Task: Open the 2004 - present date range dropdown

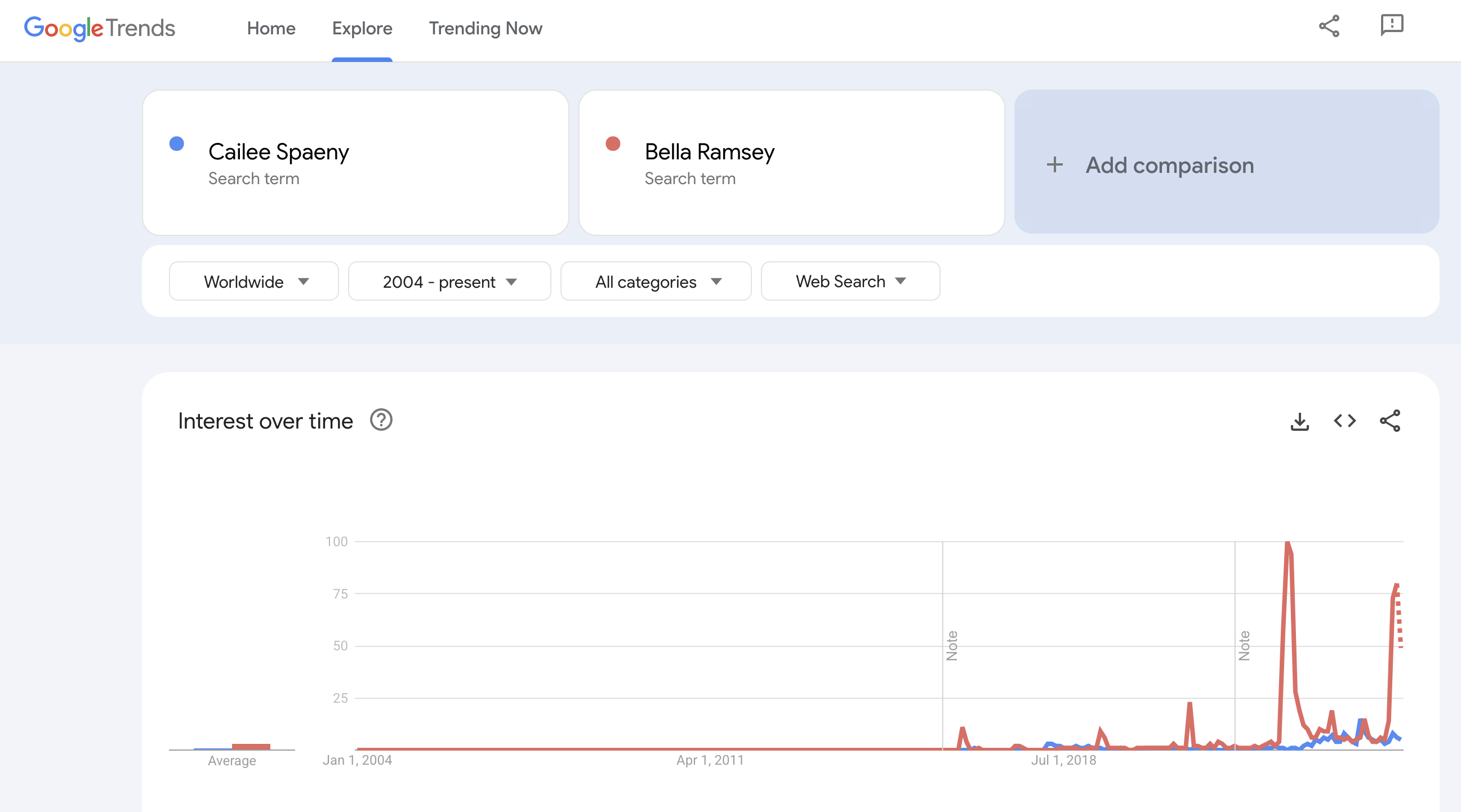Action: [x=449, y=281]
